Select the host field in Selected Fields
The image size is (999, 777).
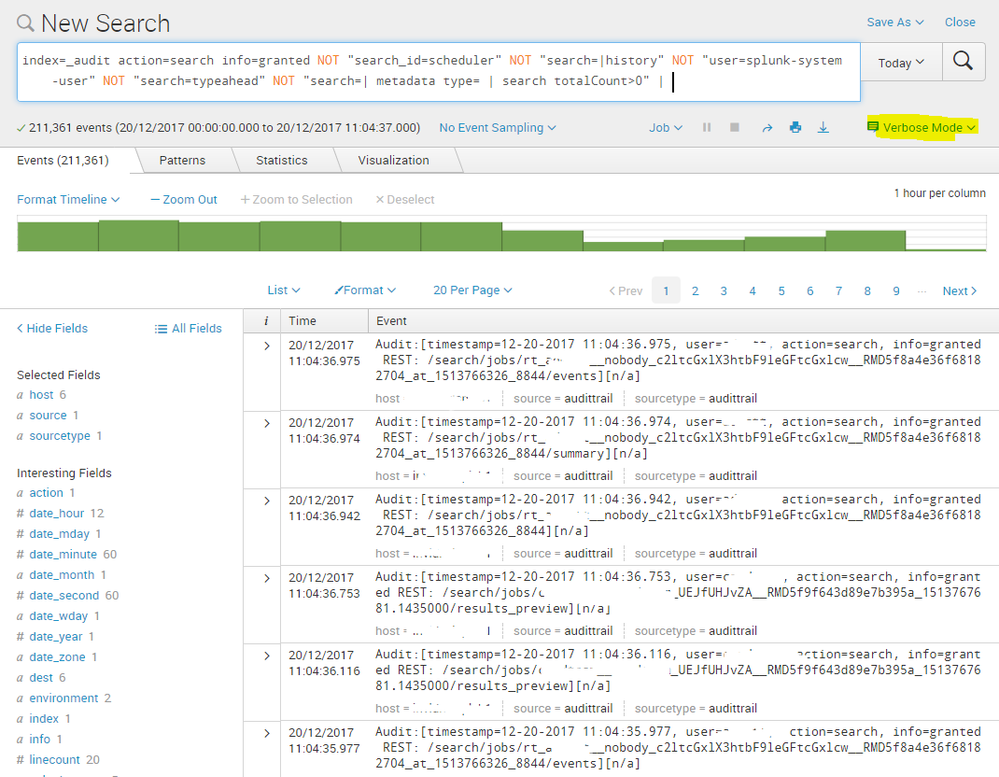[x=41, y=395]
